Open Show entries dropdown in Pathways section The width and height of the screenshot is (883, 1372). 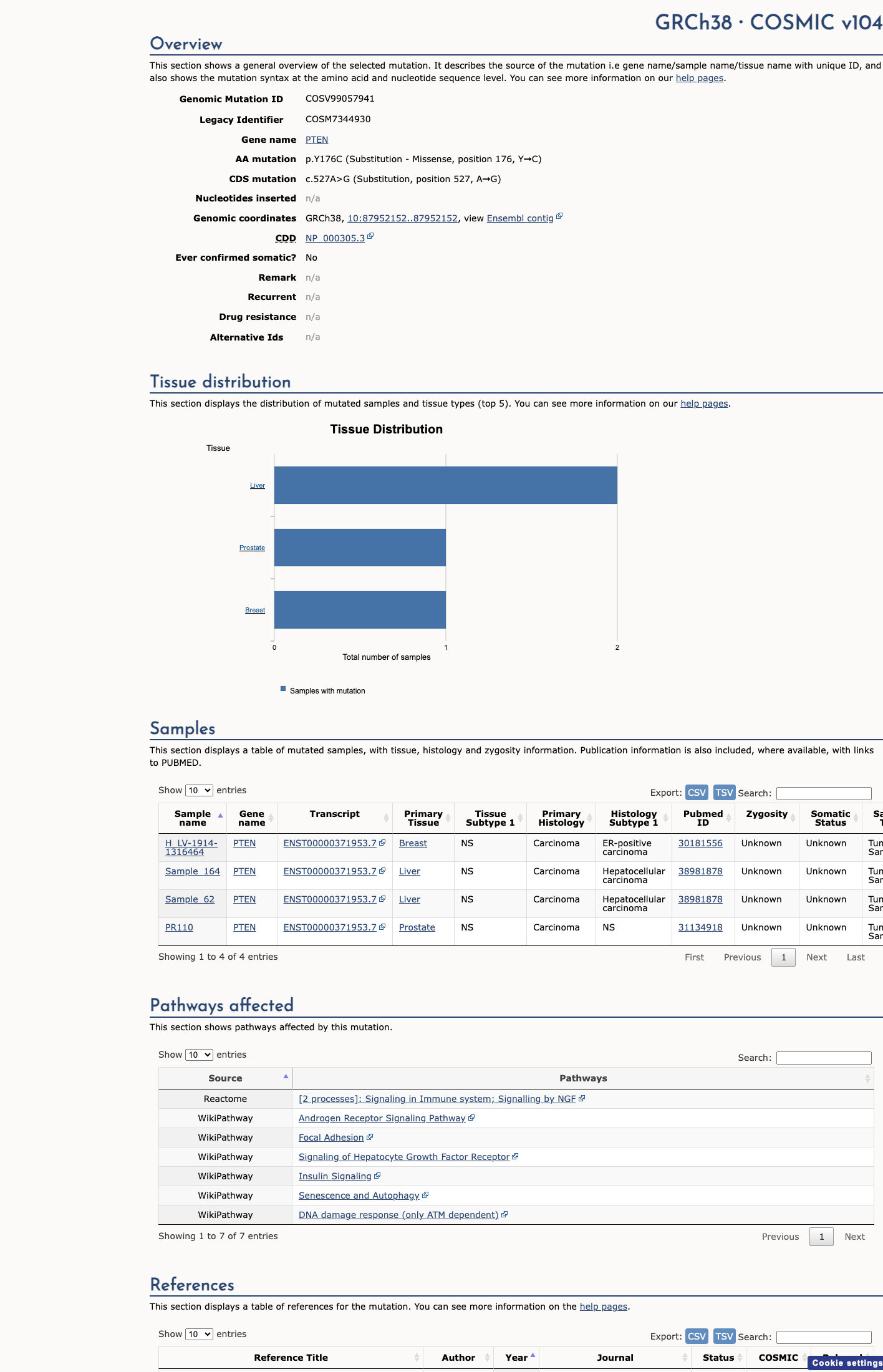point(199,1055)
